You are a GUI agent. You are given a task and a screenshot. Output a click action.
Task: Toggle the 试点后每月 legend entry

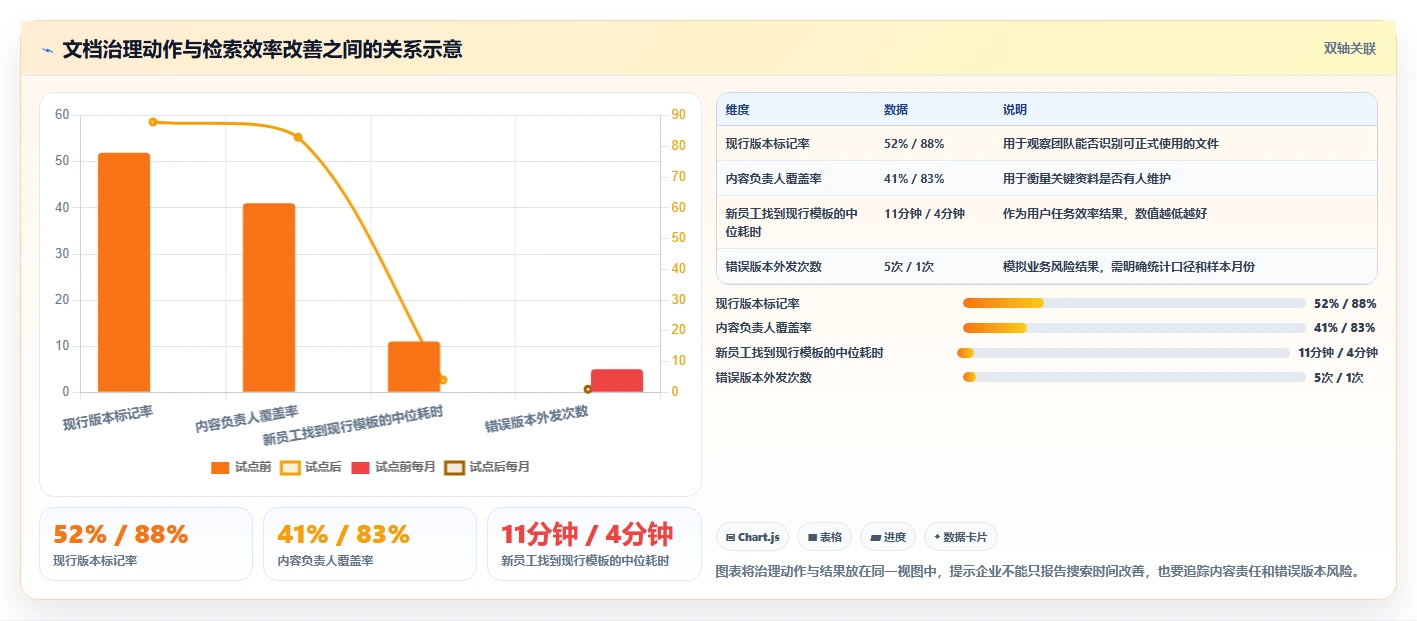click(487, 467)
